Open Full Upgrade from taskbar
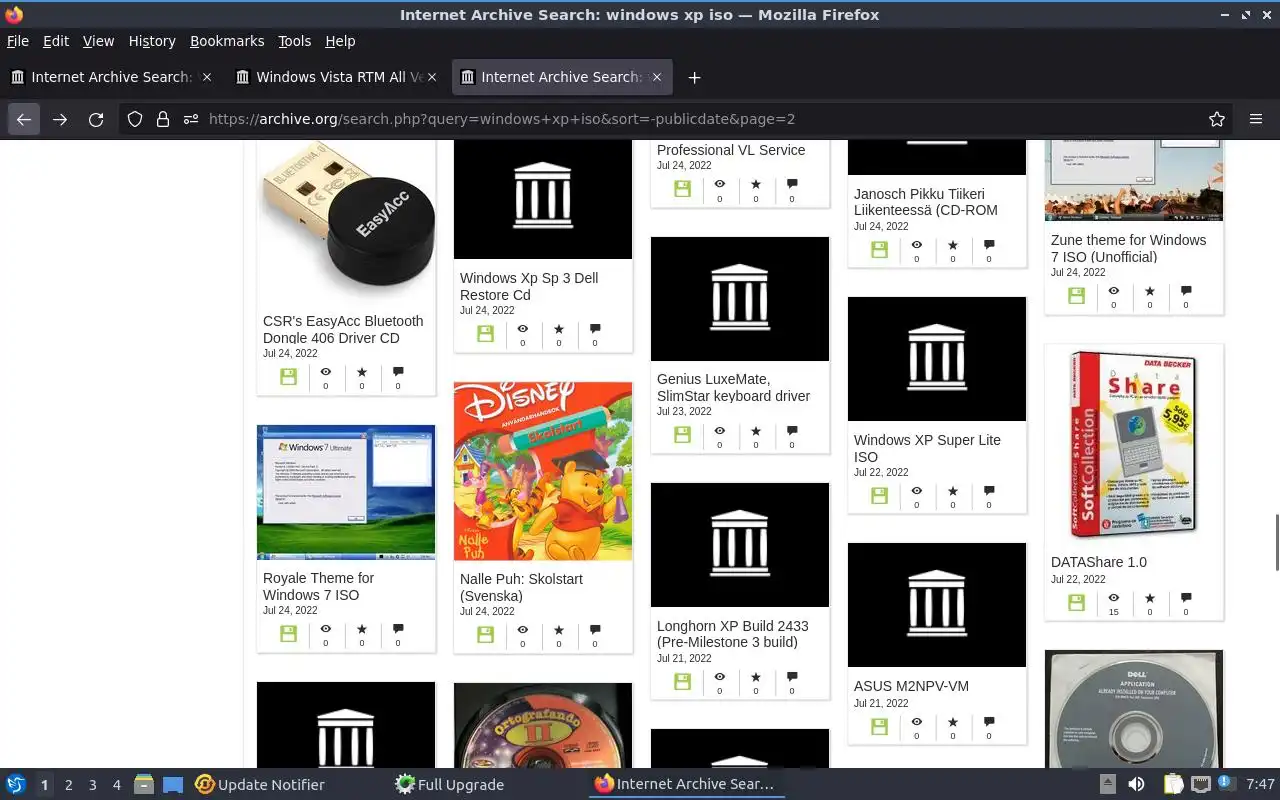The width and height of the screenshot is (1280, 800). click(450, 785)
